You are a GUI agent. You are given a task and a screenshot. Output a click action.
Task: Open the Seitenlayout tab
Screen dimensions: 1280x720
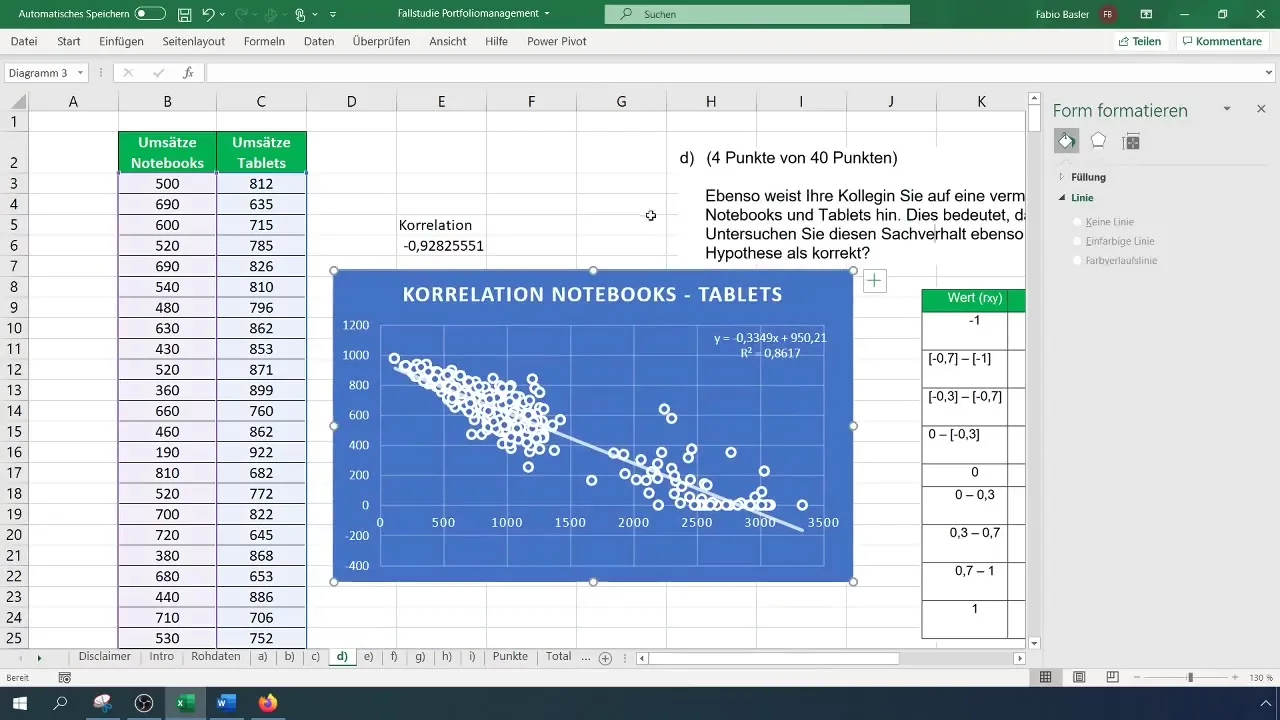192,41
